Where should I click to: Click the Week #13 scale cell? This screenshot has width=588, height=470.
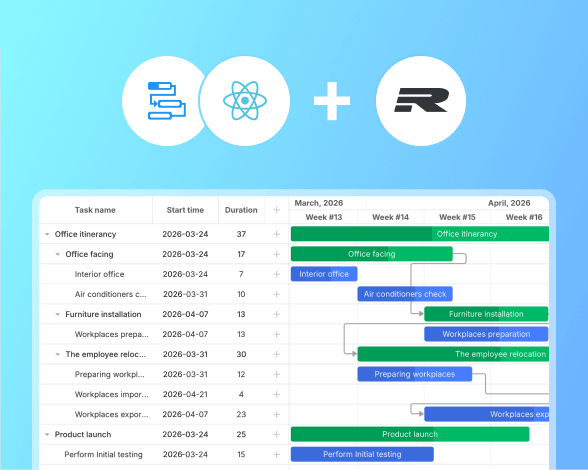tap(324, 217)
